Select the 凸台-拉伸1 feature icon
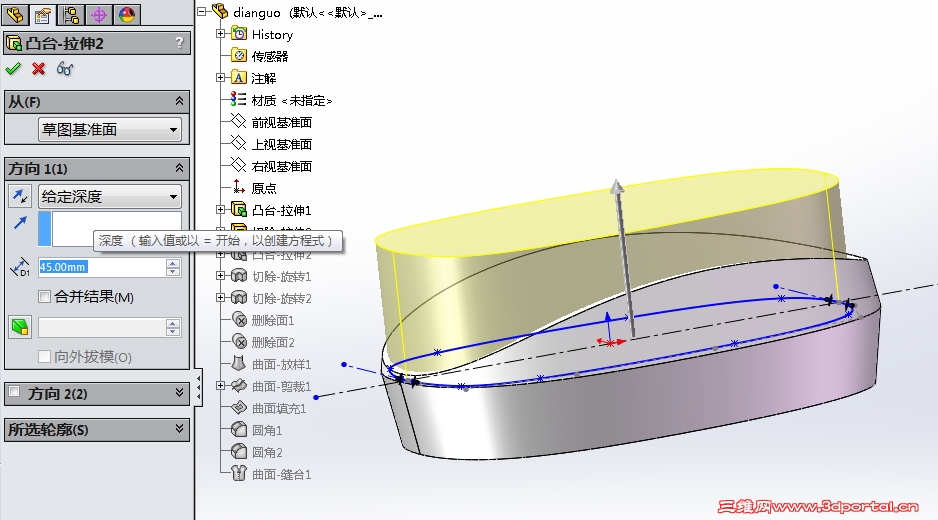 point(239,209)
